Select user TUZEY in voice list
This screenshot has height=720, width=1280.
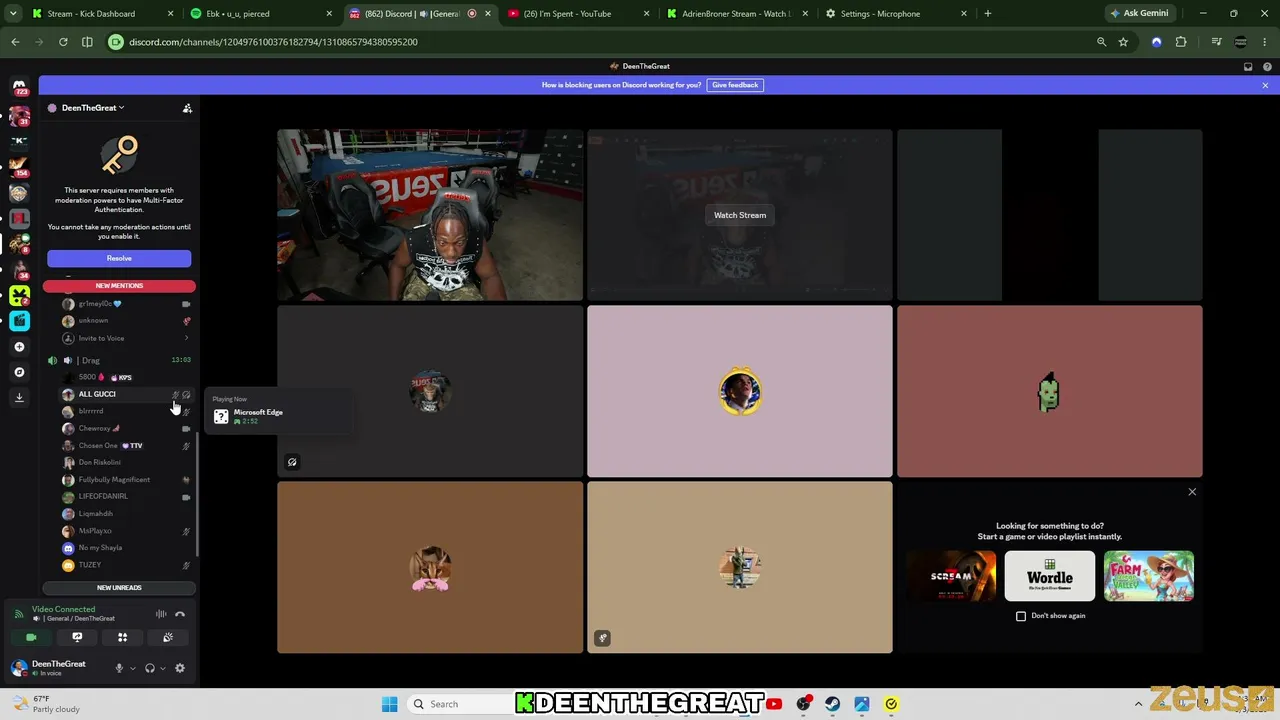(x=124, y=565)
